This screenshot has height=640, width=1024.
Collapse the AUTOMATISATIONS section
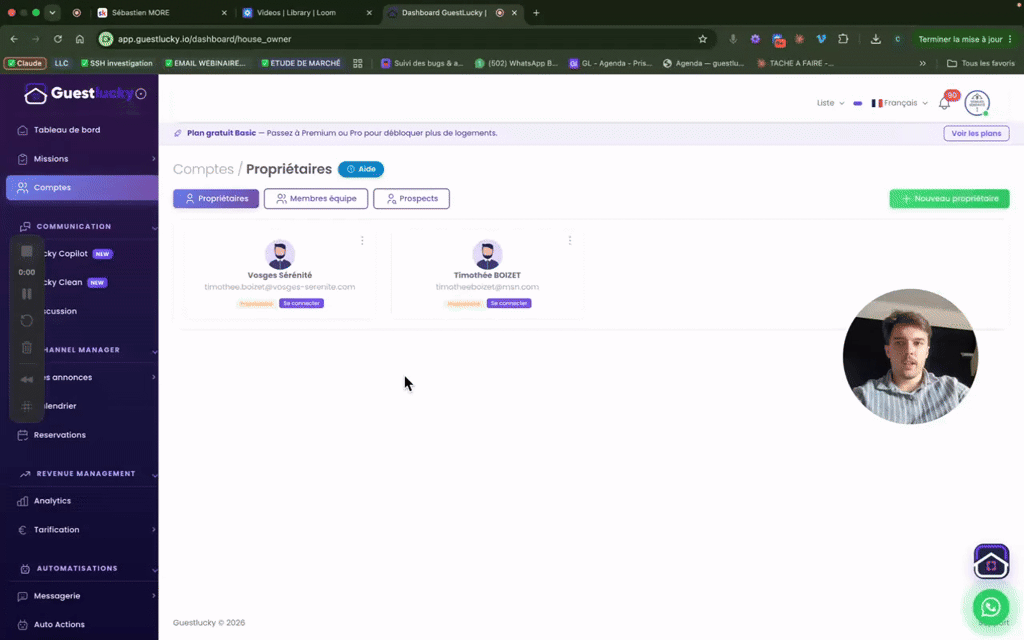coord(154,569)
